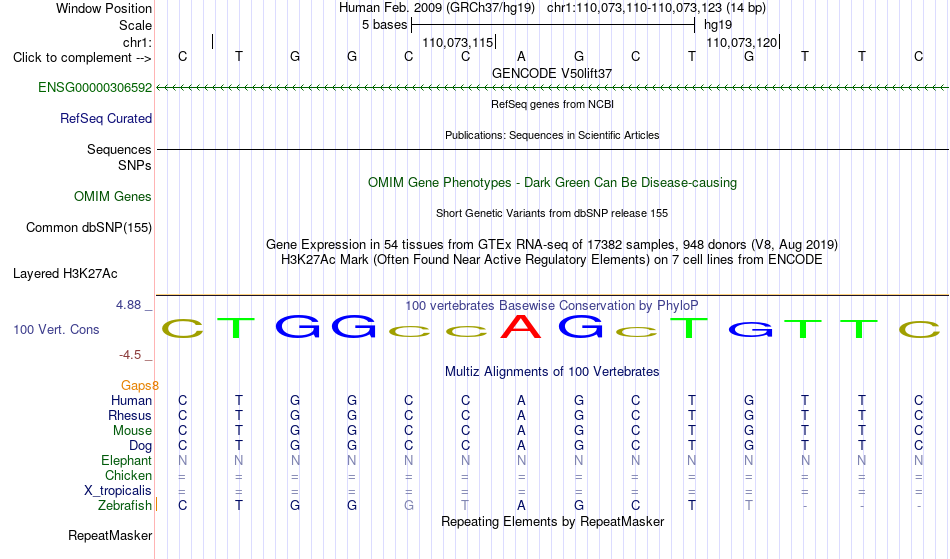Click the Elephant species row label
This screenshot has width=950, height=559.
(x=126, y=461)
